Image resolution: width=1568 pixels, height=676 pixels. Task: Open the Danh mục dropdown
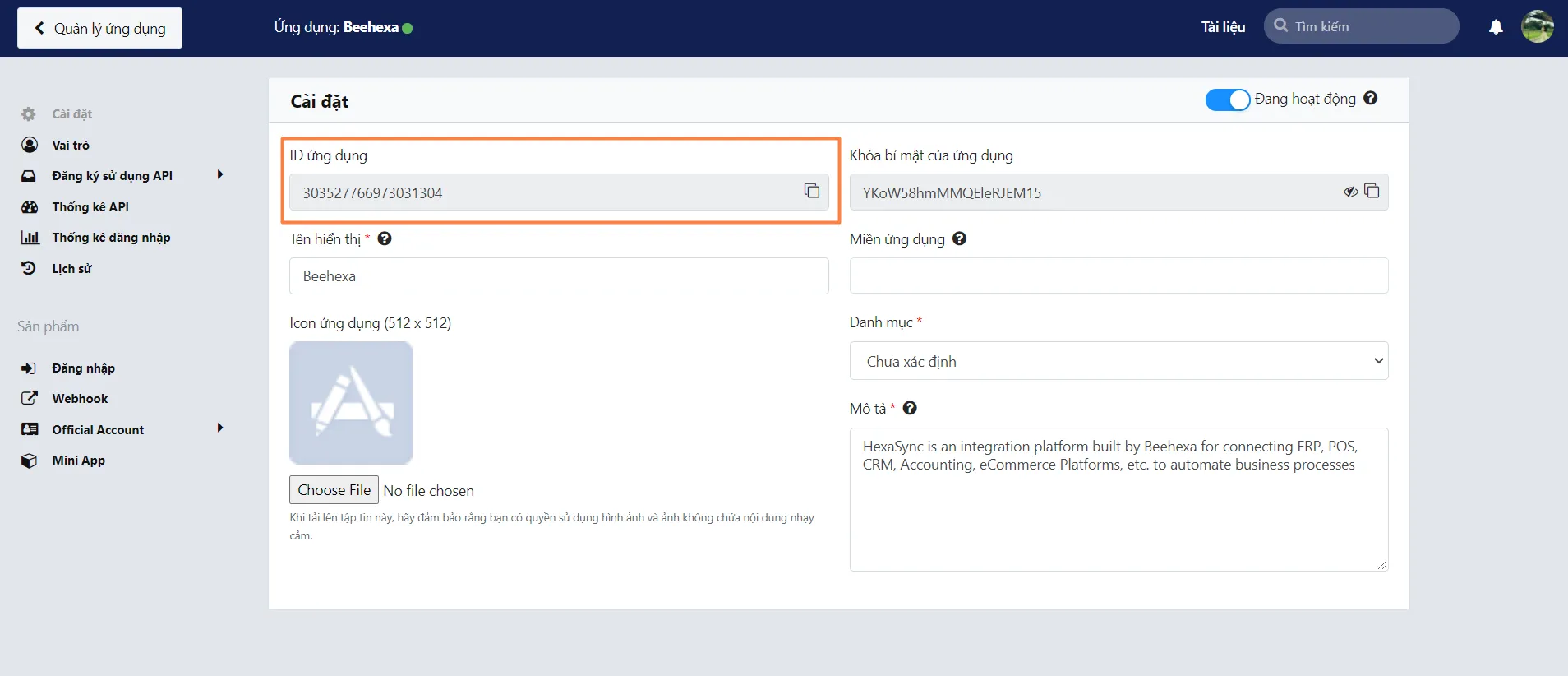click(1118, 361)
